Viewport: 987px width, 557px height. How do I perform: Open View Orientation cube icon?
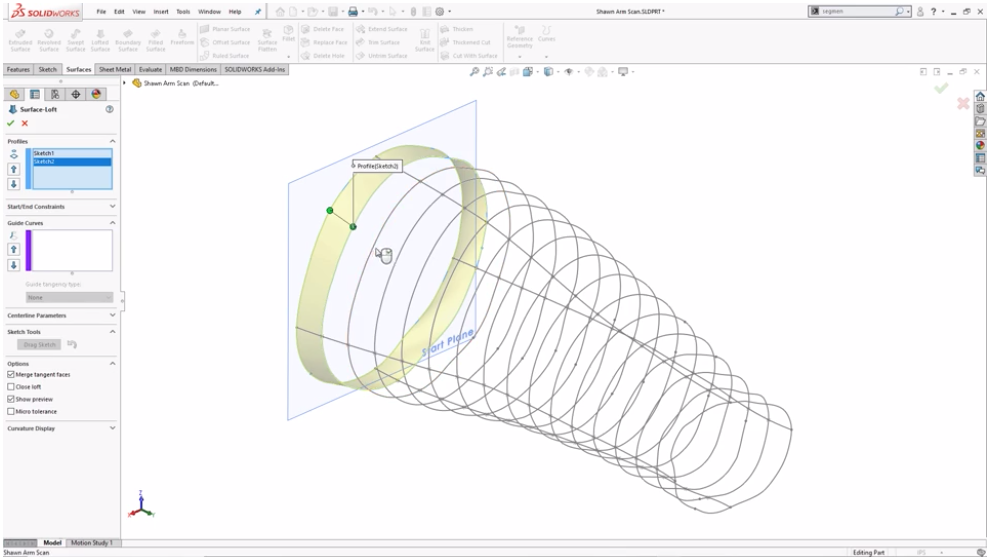click(x=527, y=72)
